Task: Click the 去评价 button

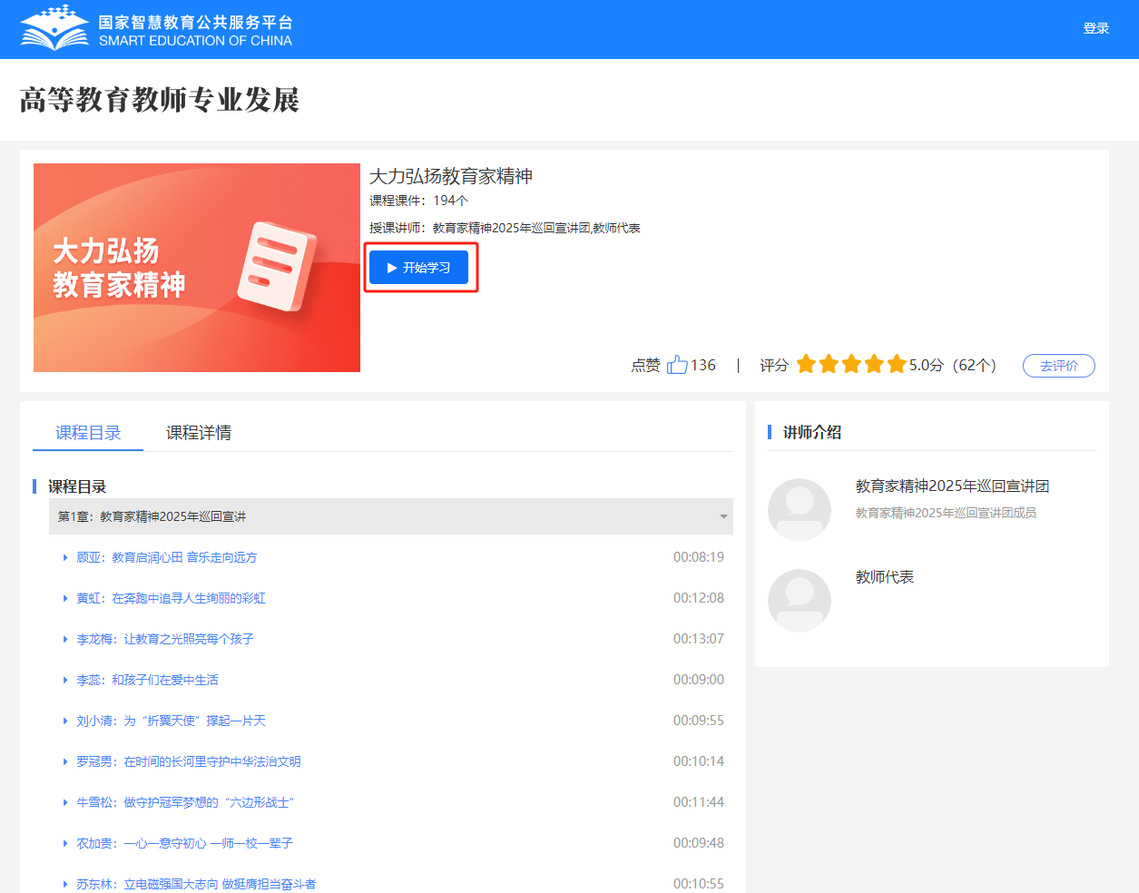Action: [x=1058, y=365]
